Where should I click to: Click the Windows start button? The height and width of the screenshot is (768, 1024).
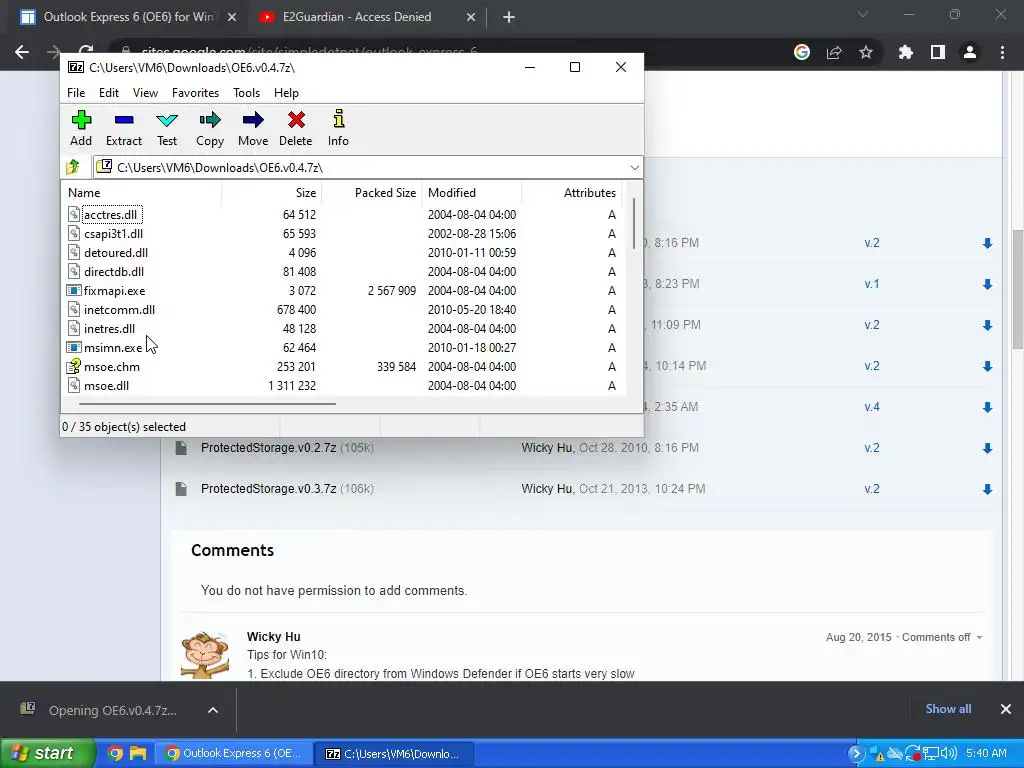47,753
